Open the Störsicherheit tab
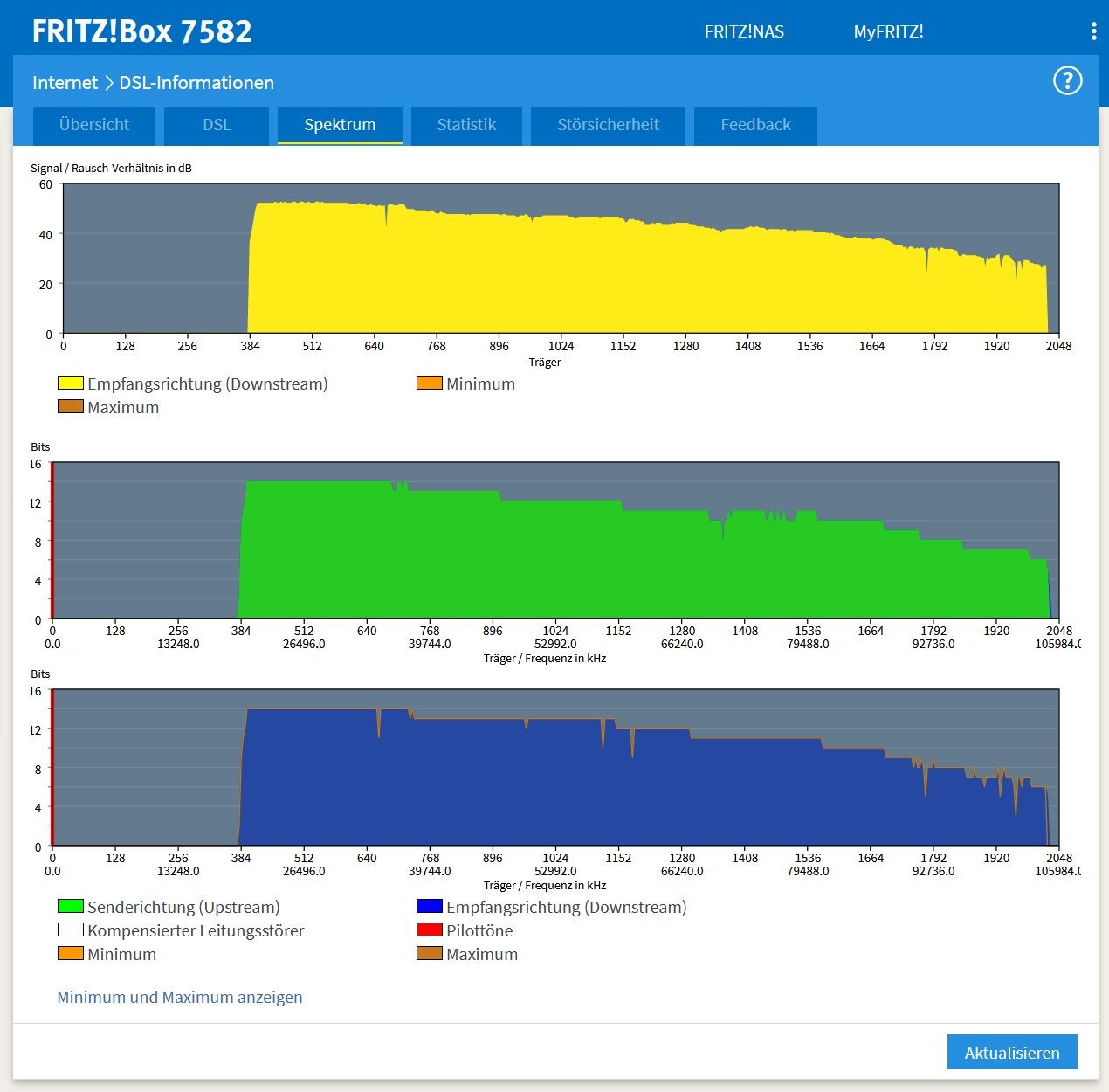The height and width of the screenshot is (1092, 1109). [608, 125]
